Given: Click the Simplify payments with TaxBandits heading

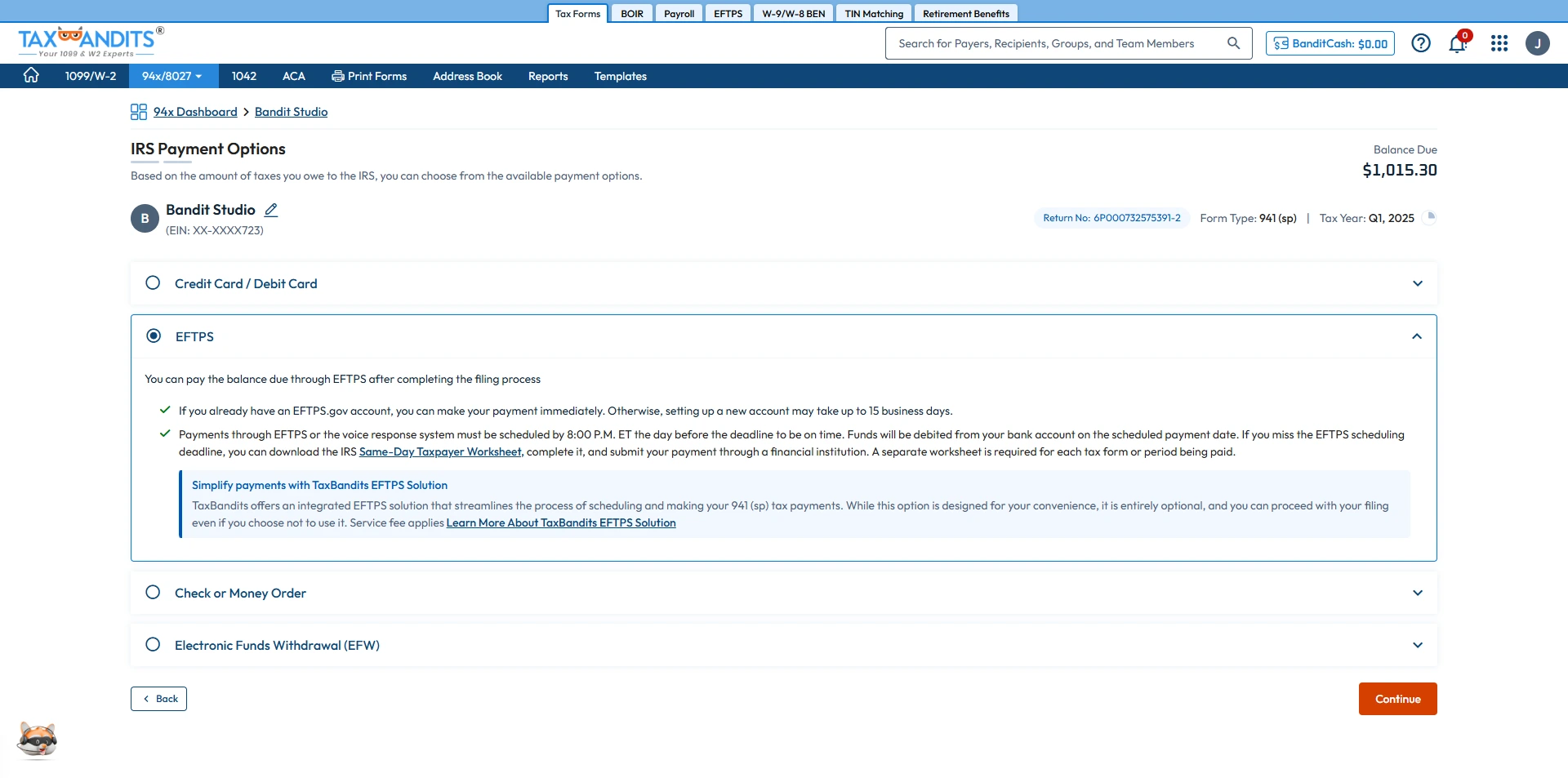Looking at the screenshot, I should (x=319, y=485).
